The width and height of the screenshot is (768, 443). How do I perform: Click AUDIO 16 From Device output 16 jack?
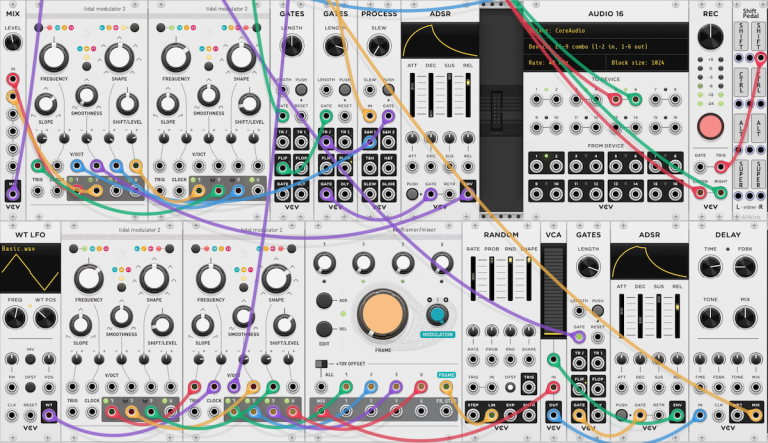675,194
